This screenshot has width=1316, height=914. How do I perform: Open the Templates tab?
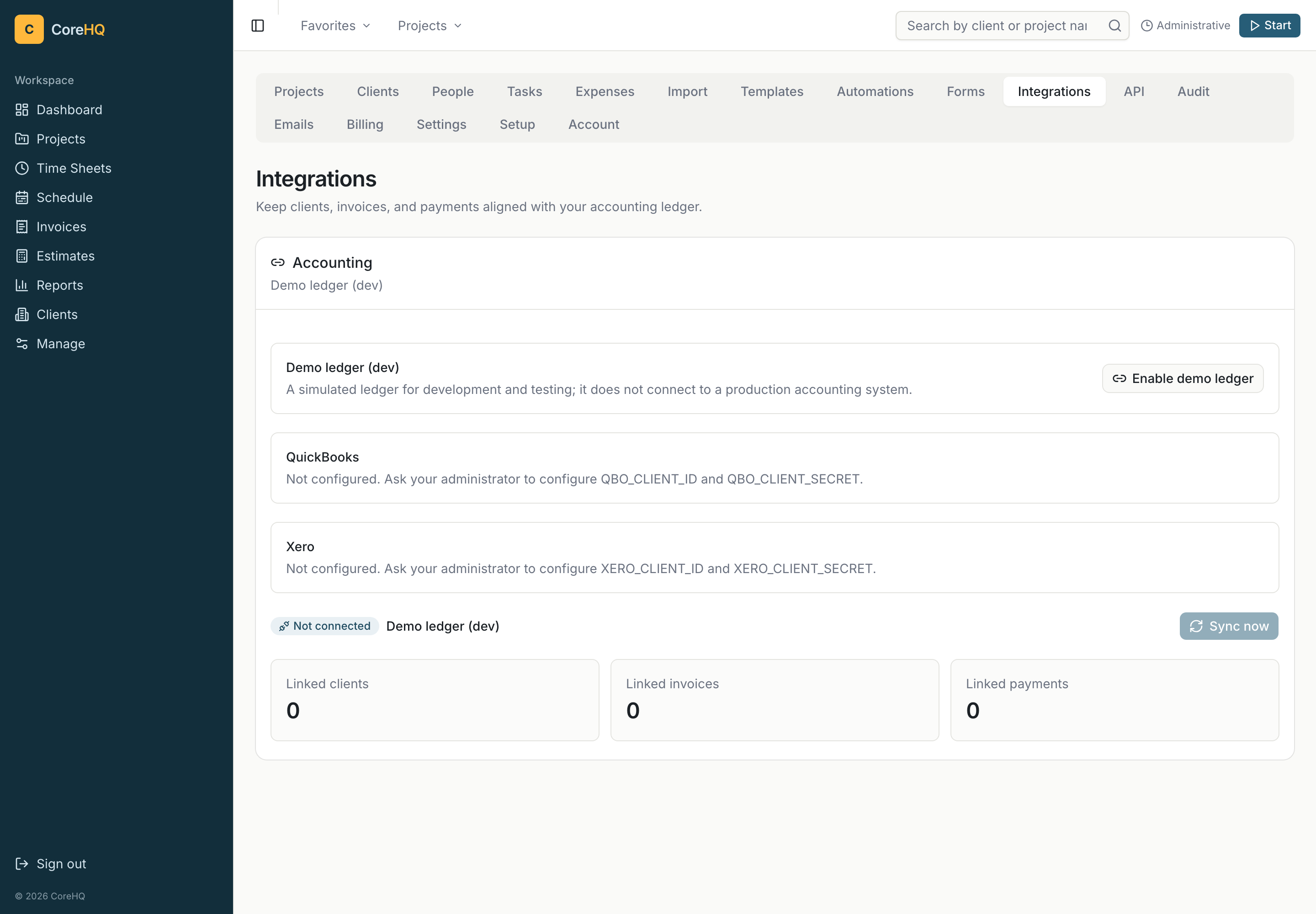pyautogui.click(x=772, y=92)
